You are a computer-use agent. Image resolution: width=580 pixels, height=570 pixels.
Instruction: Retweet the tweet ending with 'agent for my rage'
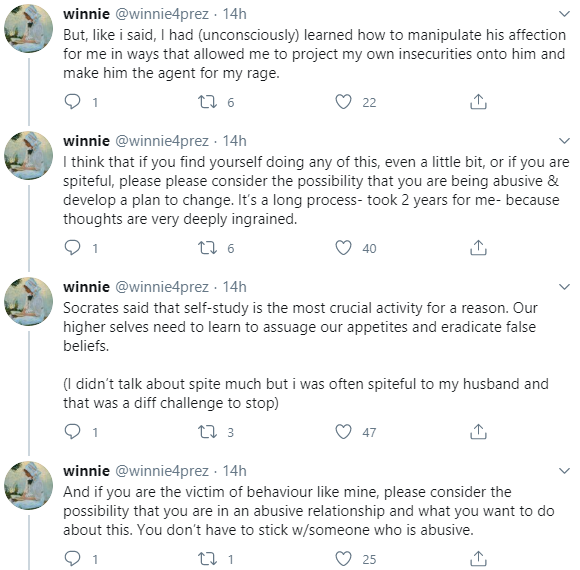tap(207, 102)
